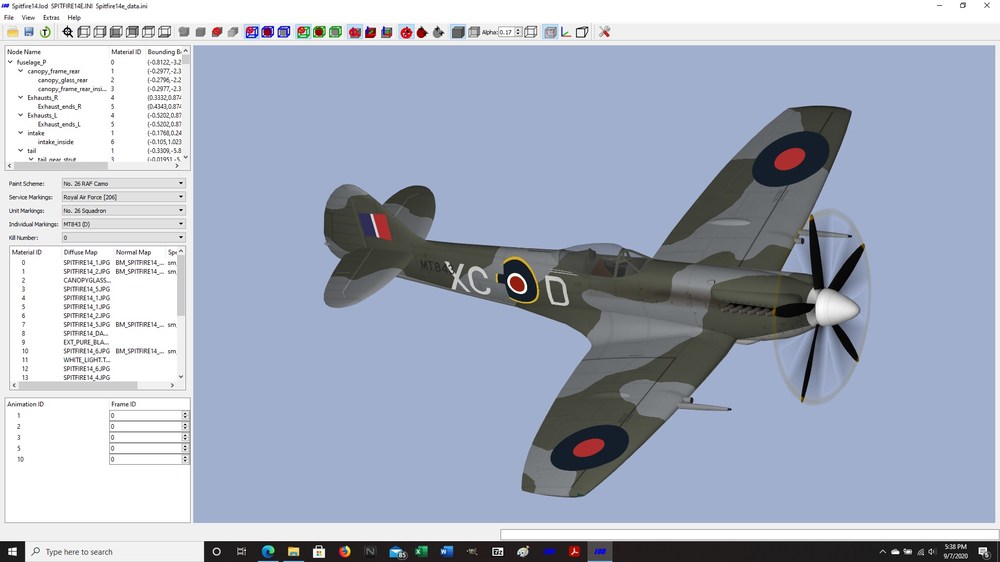
Task: Select the WHITE_LIGHT material row
Action: (x=94, y=360)
